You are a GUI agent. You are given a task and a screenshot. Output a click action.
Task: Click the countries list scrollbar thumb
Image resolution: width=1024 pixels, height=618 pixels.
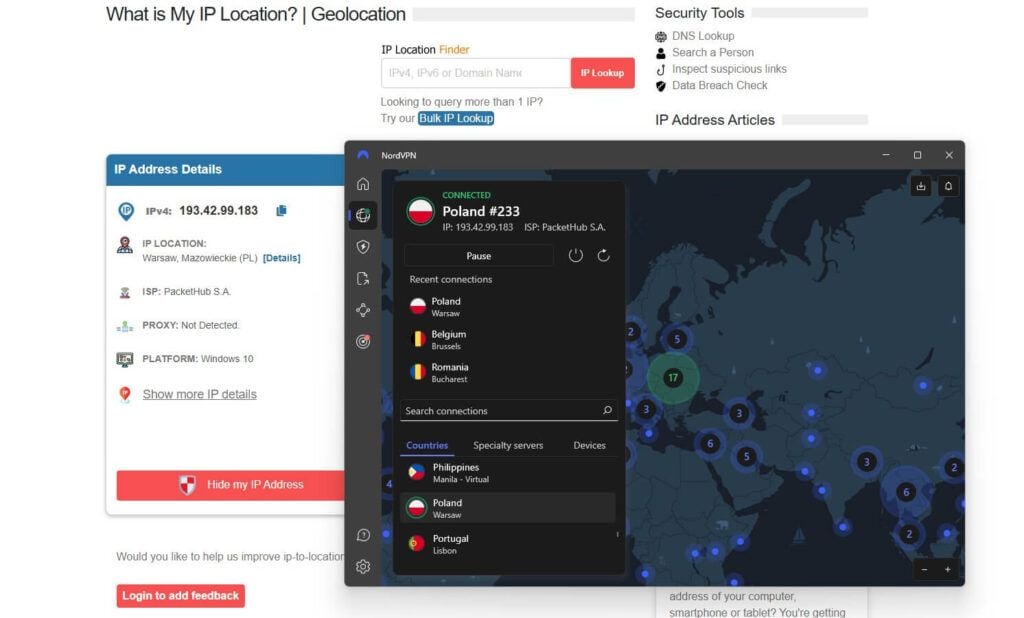617,534
